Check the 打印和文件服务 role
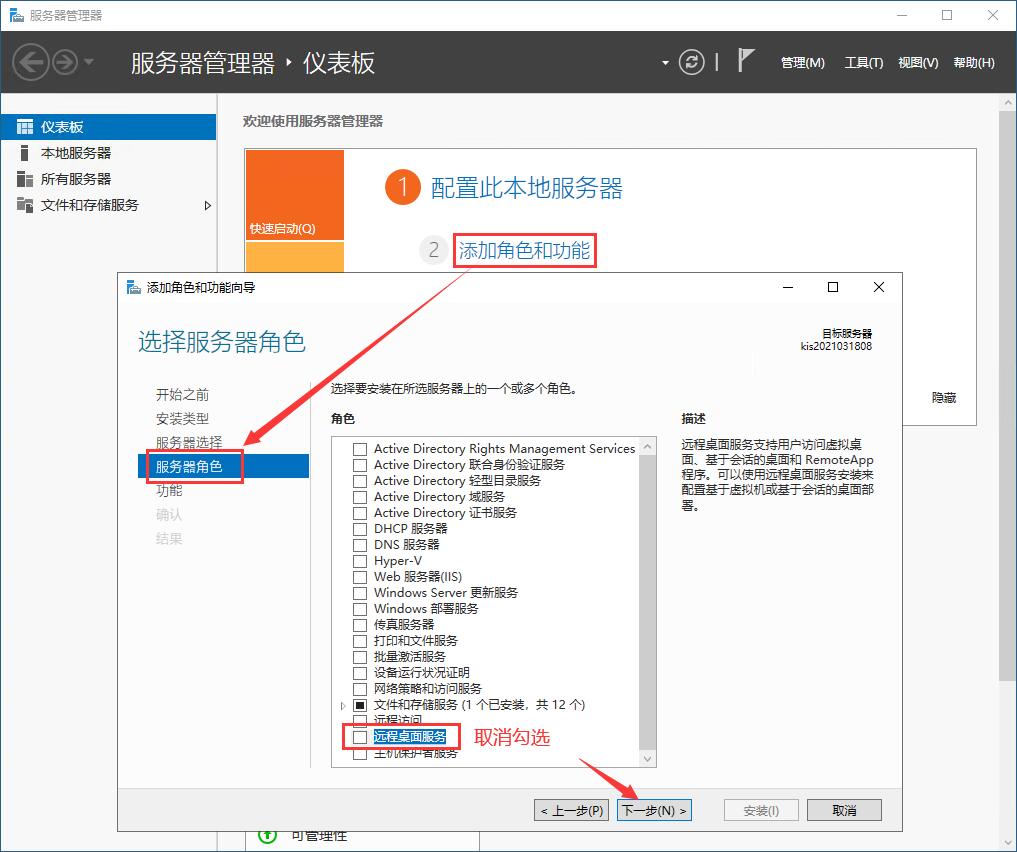Image resolution: width=1017 pixels, height=852 pixels. click(x=360, y=641)
